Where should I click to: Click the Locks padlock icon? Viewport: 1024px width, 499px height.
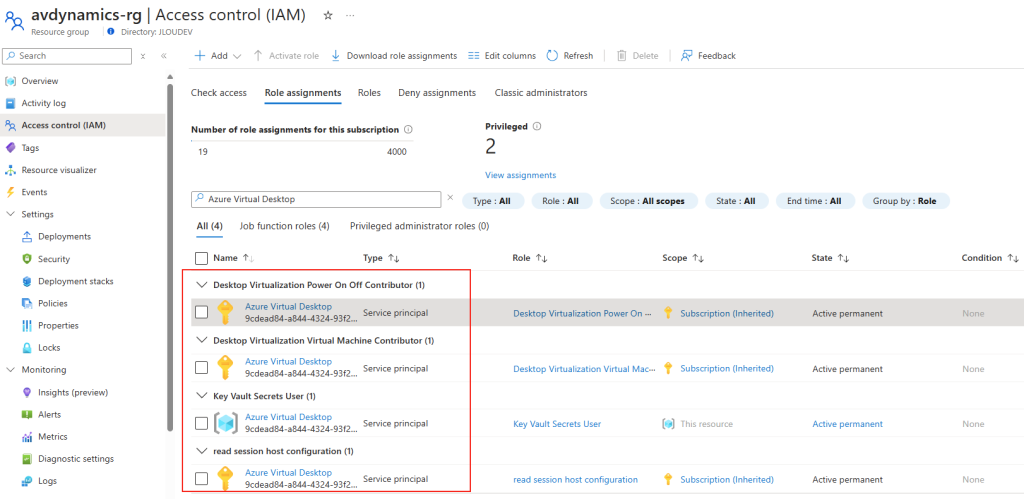click(x=27, y=347)
